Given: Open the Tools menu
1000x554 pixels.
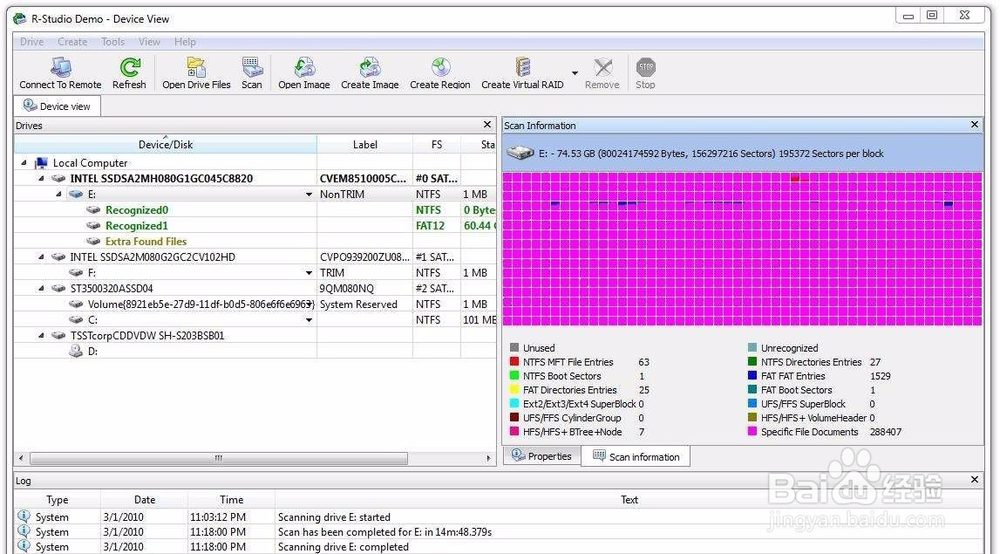Looking at the screenshot, I should (x=113, y=41).
